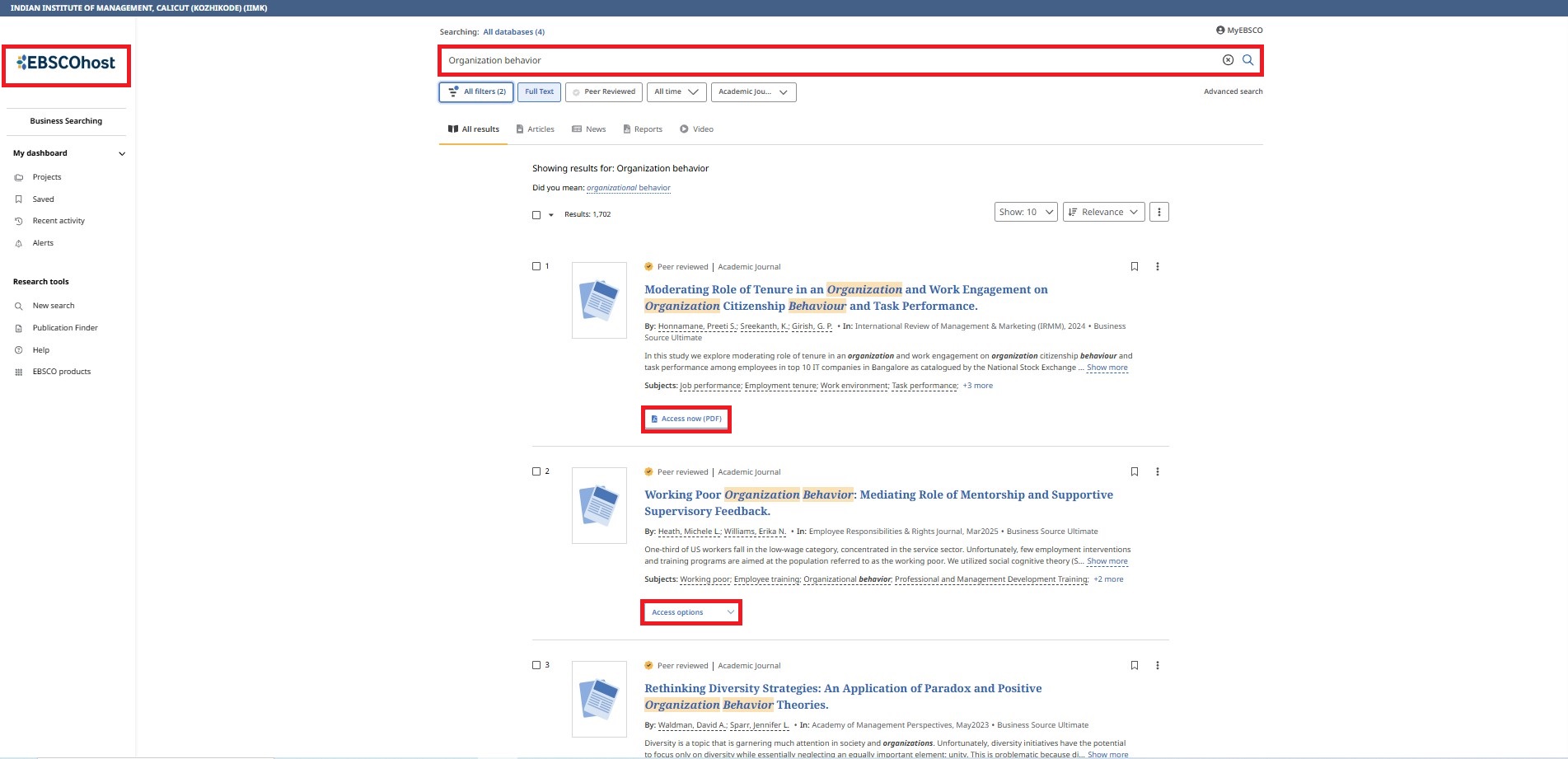Expand the All time date dropdown
1568x759 pixels.
pyautogui.click(x=676, y=92)
